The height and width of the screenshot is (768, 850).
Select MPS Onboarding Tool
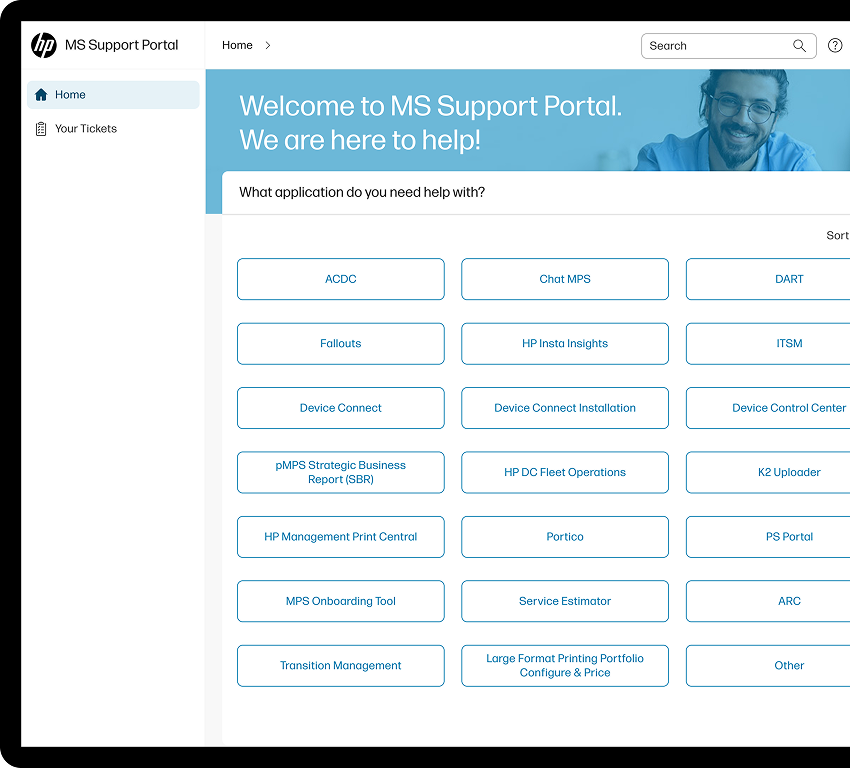pos(341,601)
